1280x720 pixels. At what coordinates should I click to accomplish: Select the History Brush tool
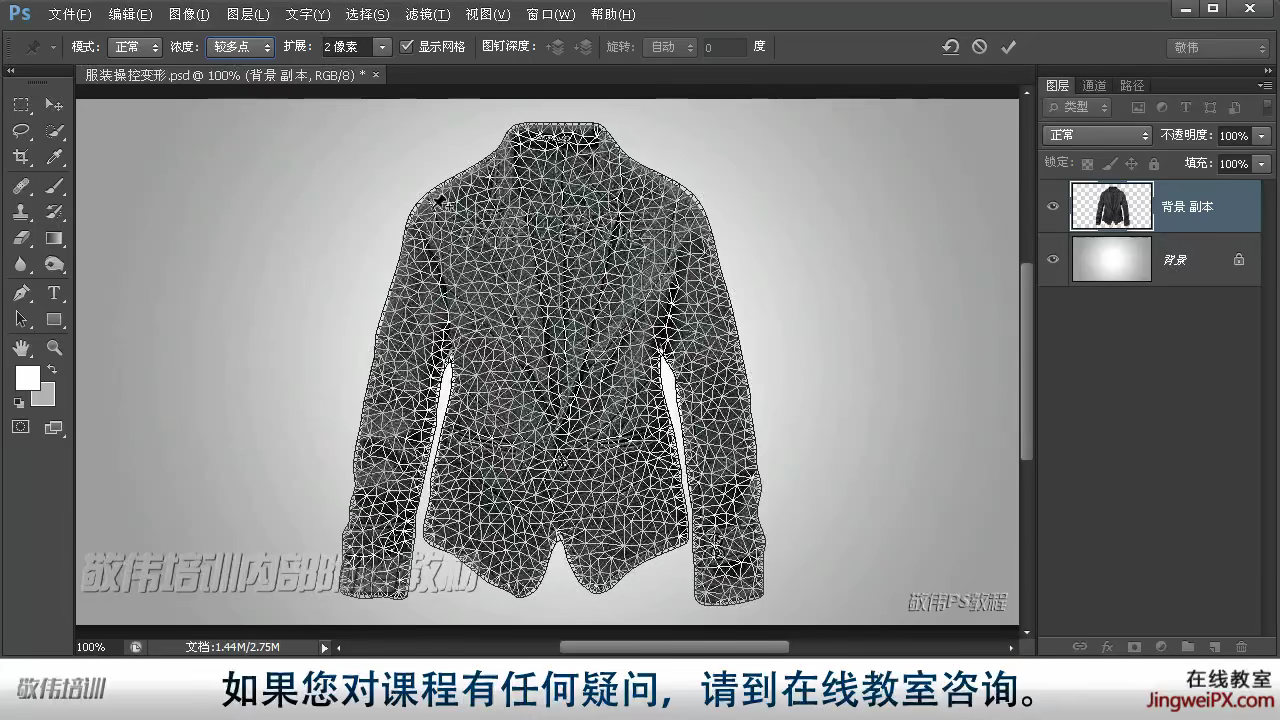pyautogui.click(x=54, y=212)
